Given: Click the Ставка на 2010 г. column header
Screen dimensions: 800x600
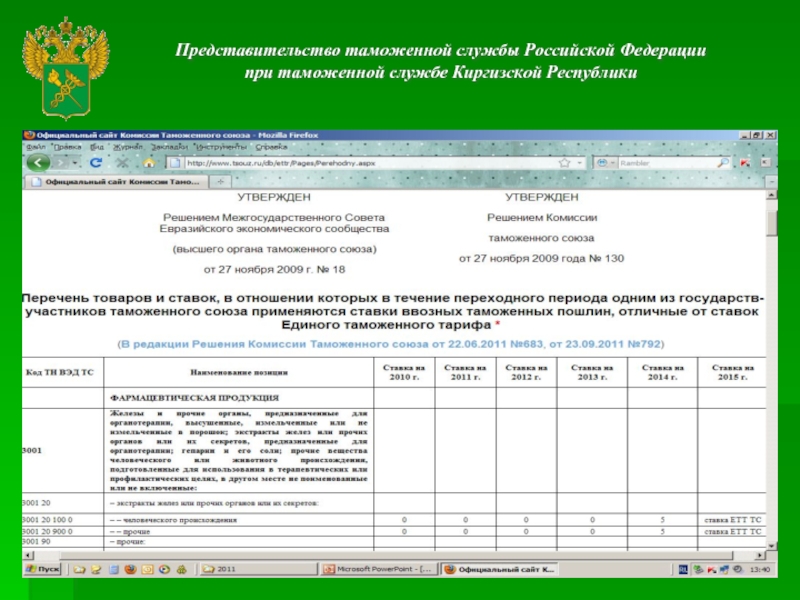Looking at the screenshot, I should [x=404, y=372].
